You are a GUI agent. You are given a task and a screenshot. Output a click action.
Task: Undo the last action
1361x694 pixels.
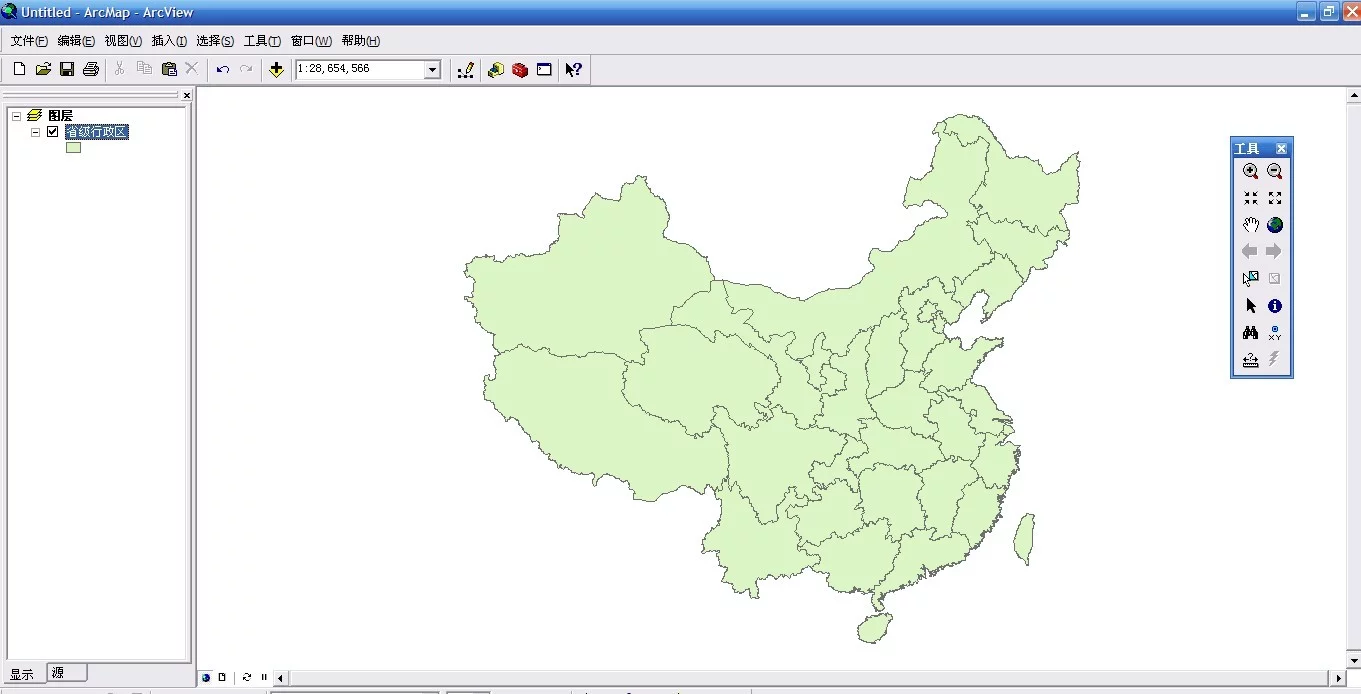[223, 69]
